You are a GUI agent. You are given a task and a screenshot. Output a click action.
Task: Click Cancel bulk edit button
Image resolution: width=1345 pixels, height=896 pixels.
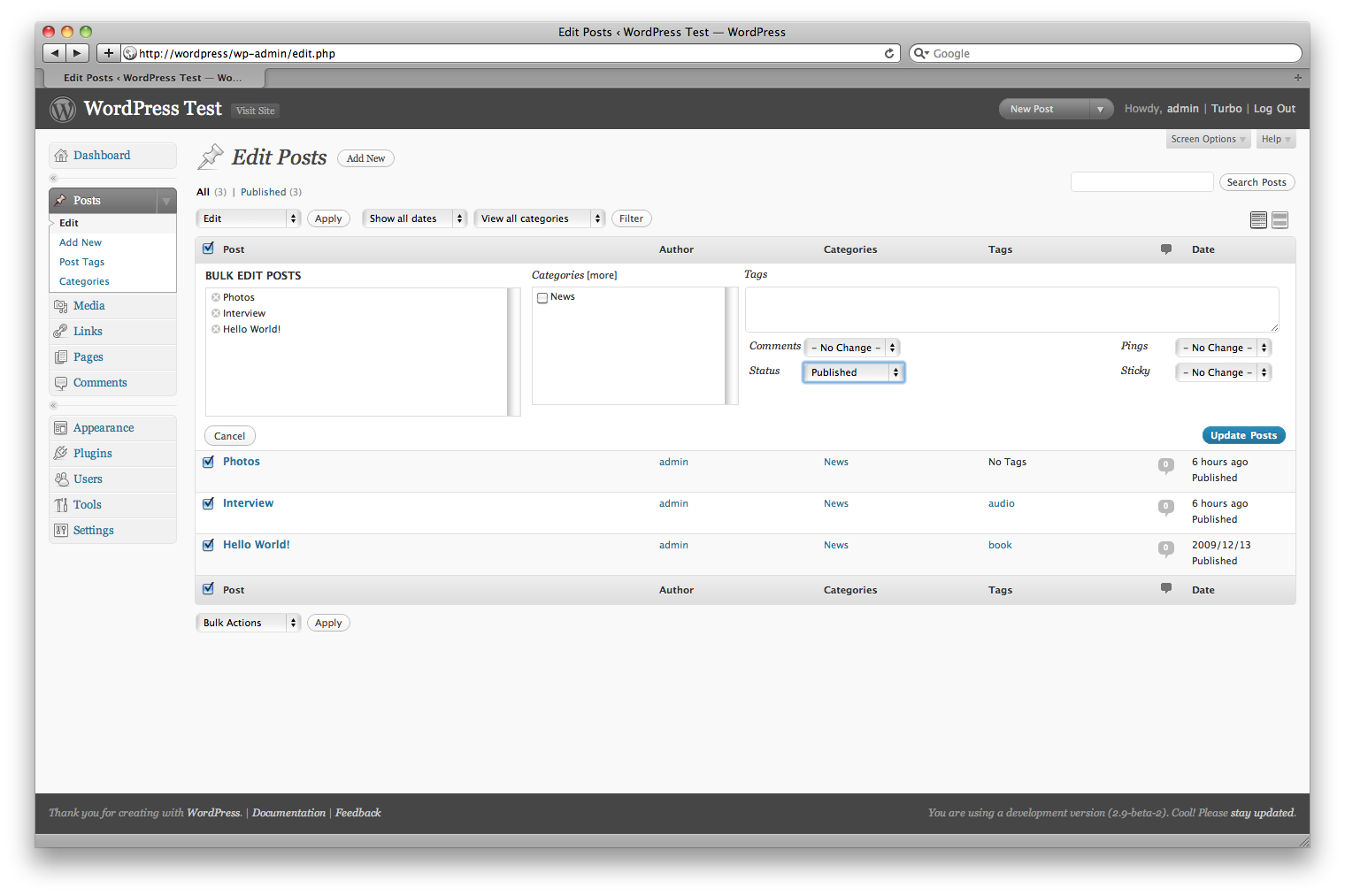pyautogui.click(x=230, y=436)
